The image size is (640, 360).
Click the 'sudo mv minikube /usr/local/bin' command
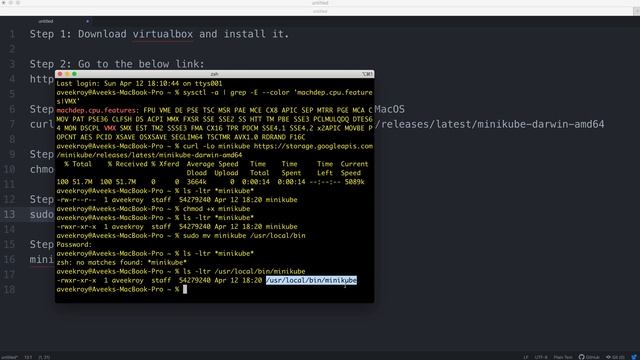(x=244, y=236)
